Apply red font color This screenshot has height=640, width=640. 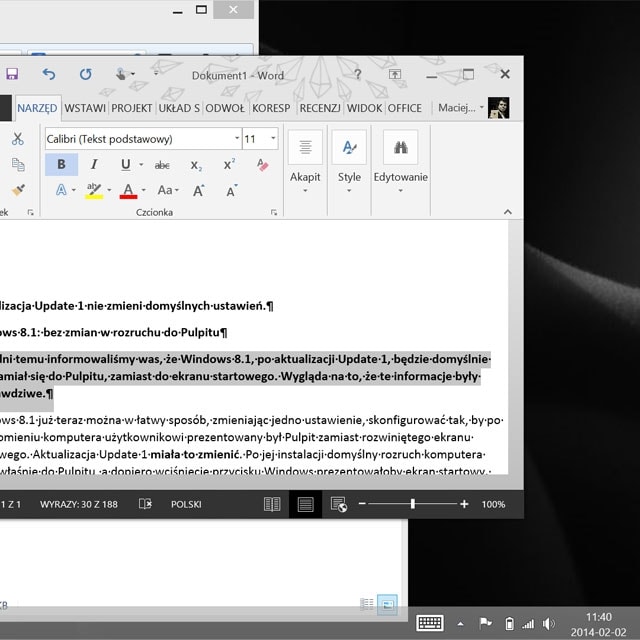[128, 191]
